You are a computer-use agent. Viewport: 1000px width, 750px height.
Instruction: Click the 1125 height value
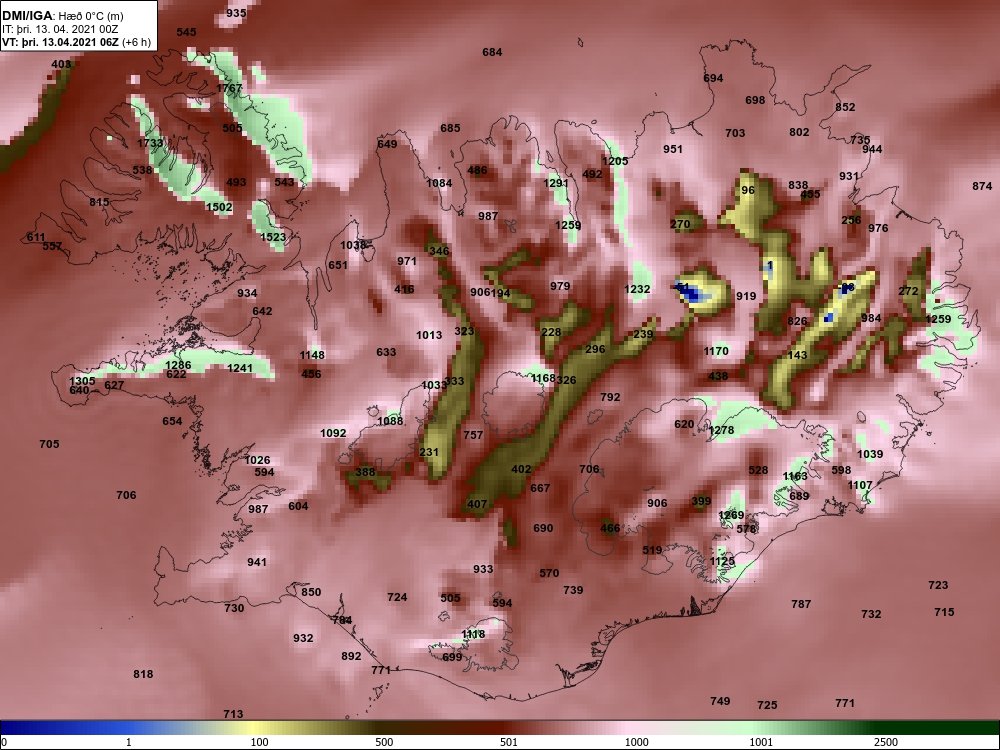pos(723,561)
